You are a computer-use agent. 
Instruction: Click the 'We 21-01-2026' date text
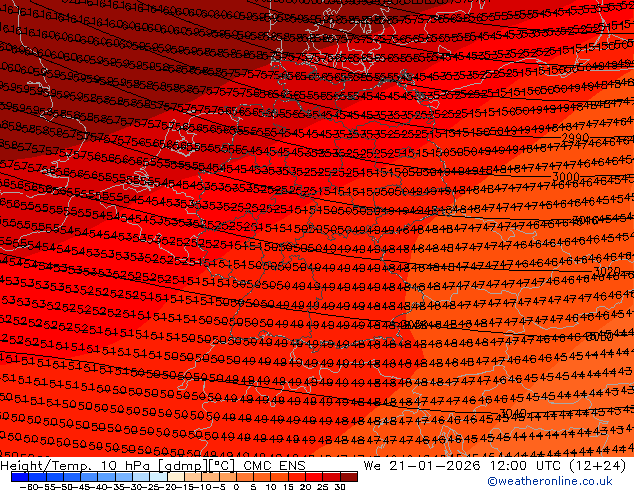[422, 466]
